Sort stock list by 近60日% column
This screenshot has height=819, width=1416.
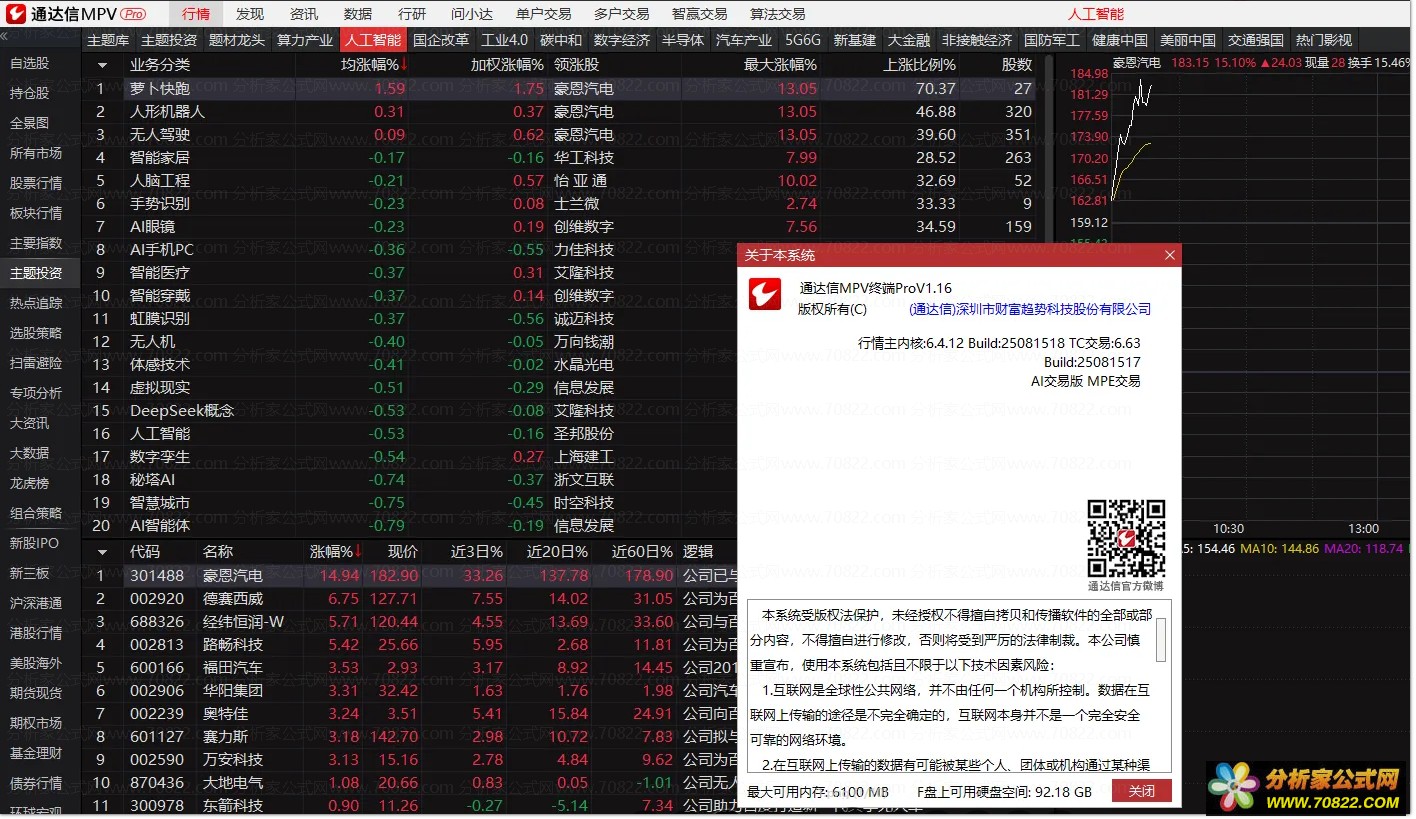[x=642, y=552]
